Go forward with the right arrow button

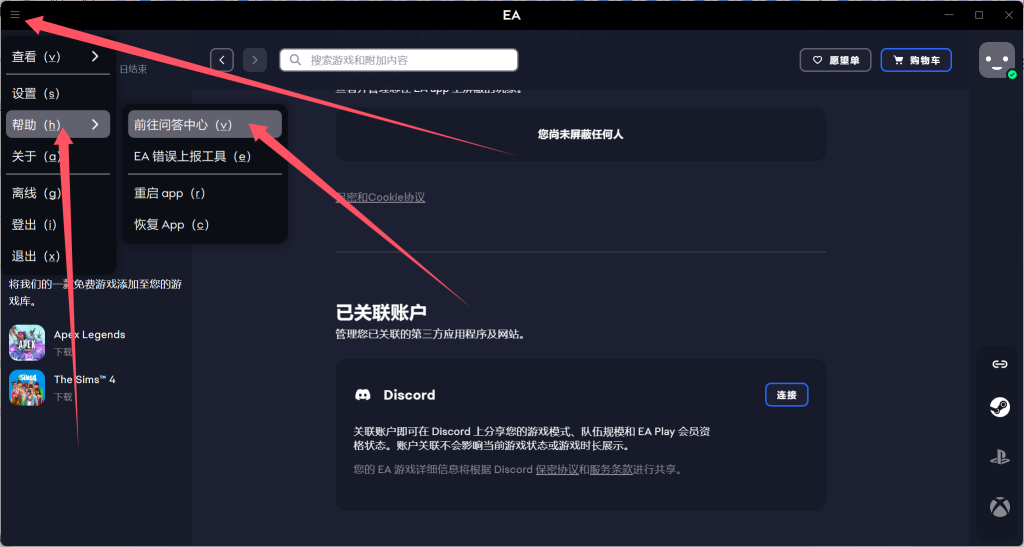point(255,60)
